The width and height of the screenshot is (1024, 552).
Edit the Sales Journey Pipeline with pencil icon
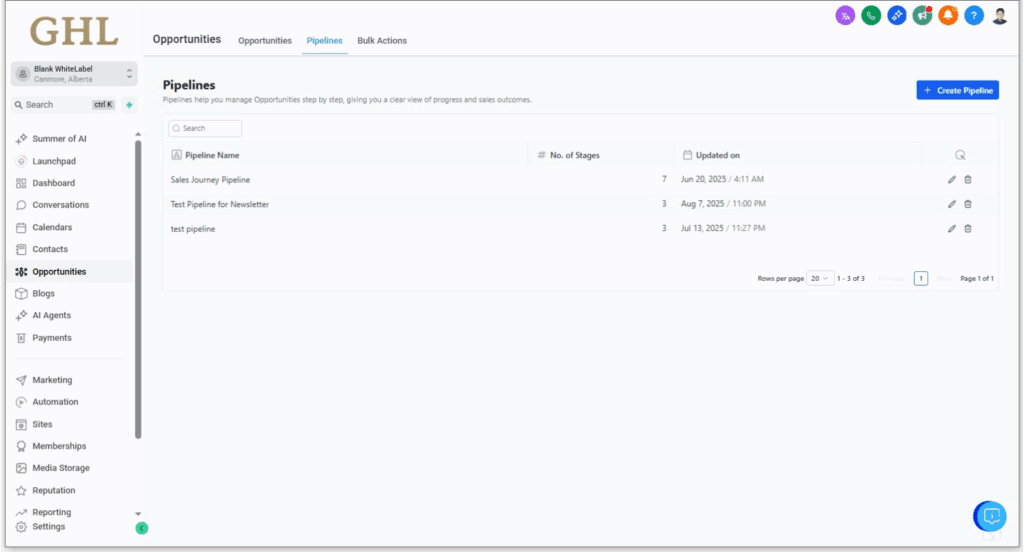[952, 180]
